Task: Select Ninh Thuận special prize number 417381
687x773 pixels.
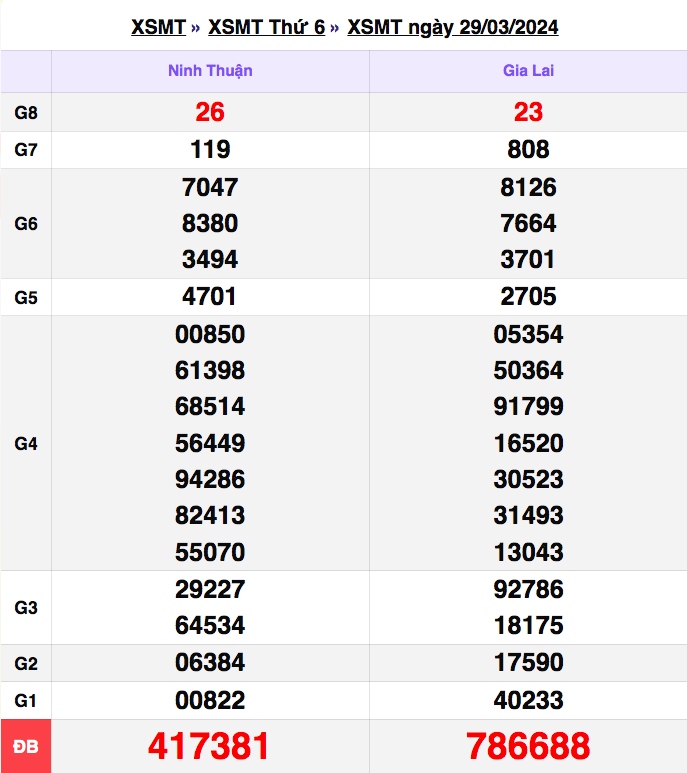Action: click(210, 746)
